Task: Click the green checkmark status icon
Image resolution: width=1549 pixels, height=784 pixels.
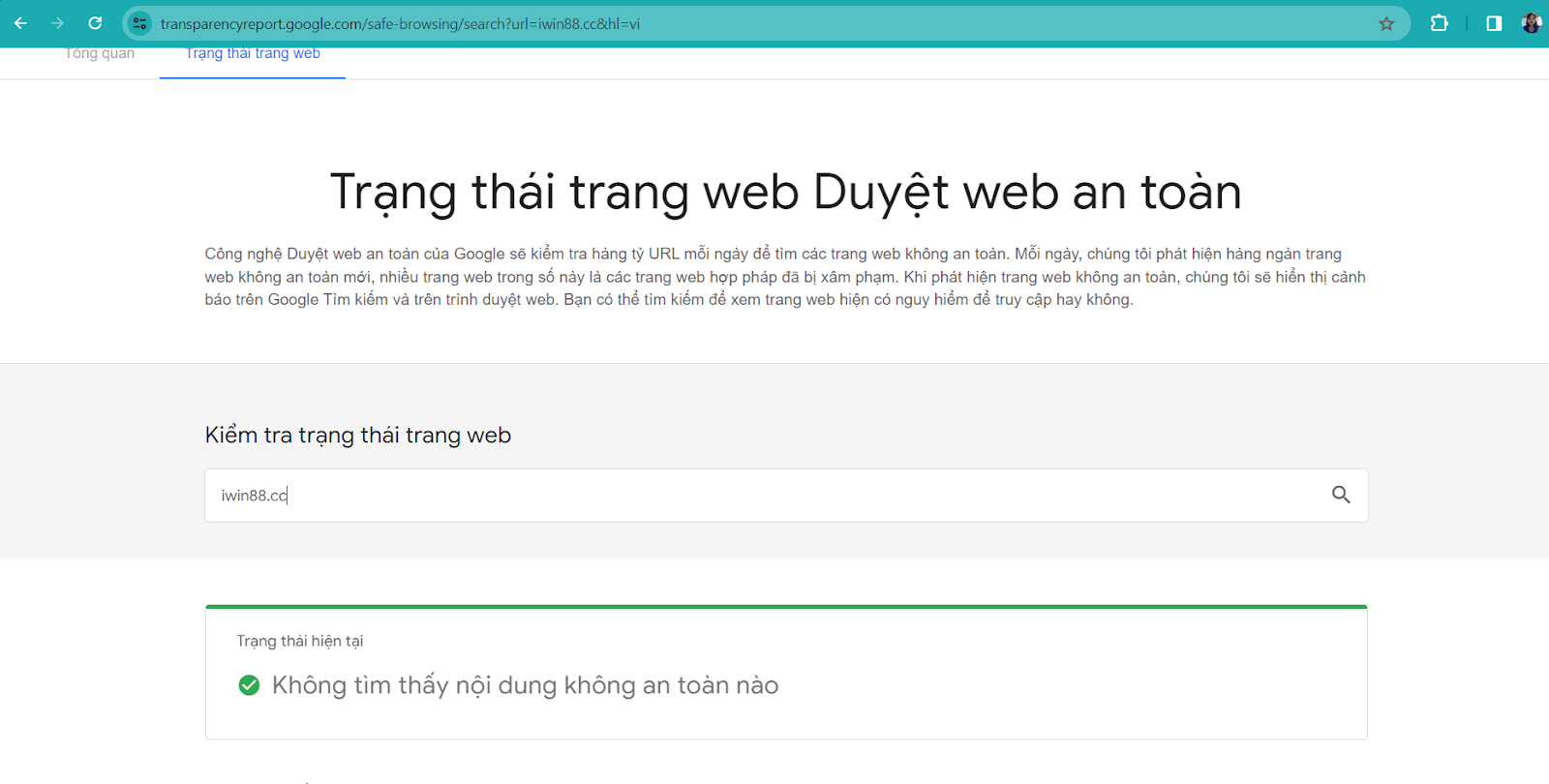Action: [x=249, y=685]
